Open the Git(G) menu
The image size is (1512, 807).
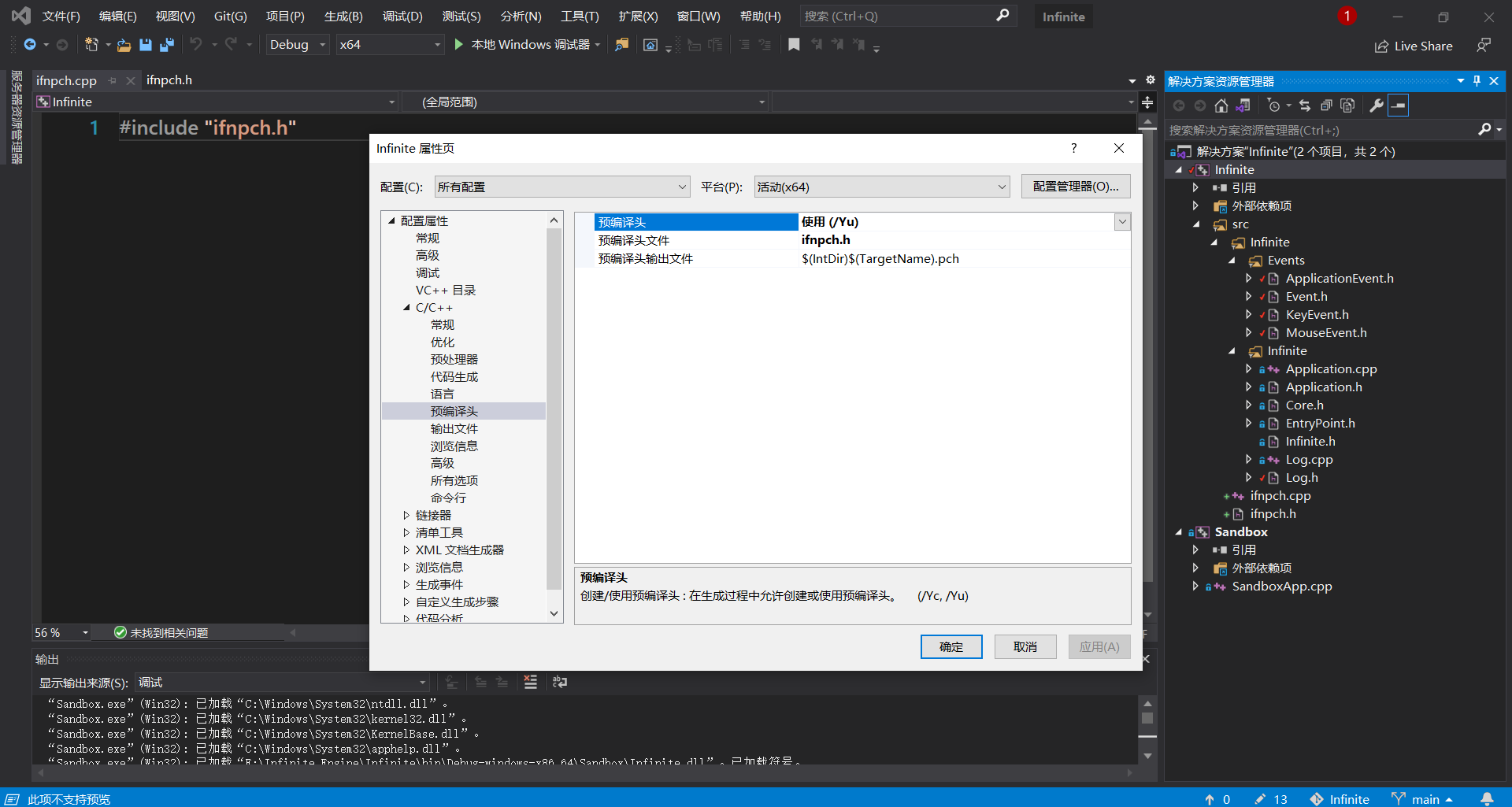[x=231, y=17]
